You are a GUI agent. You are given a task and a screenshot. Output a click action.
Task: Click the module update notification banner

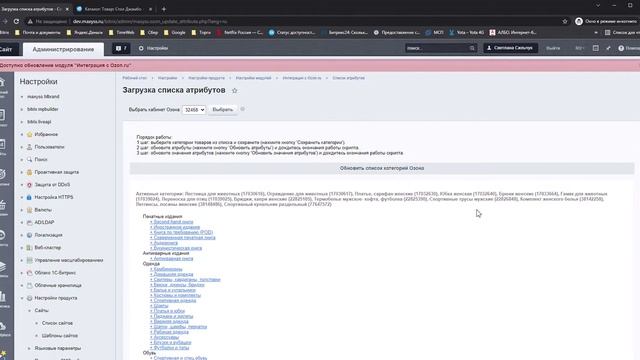(320, 65)
